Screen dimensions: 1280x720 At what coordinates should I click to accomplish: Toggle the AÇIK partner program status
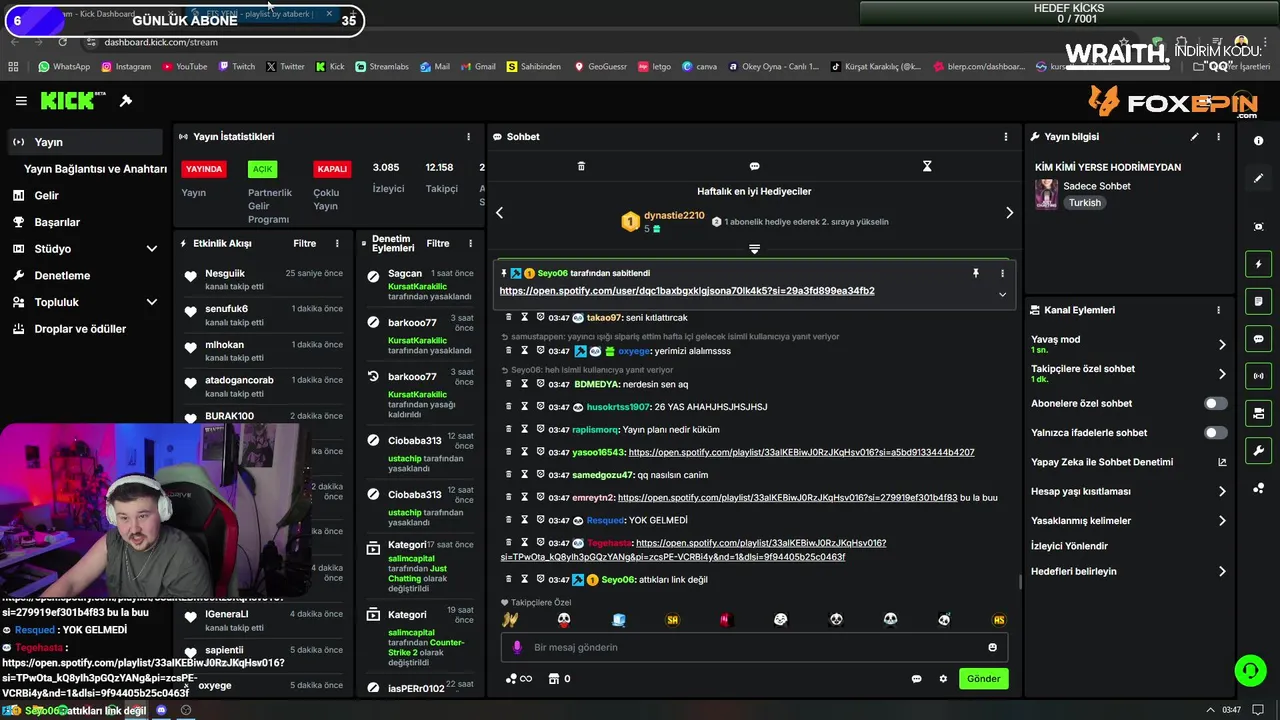pyautogui.click(x=262, y=169)
